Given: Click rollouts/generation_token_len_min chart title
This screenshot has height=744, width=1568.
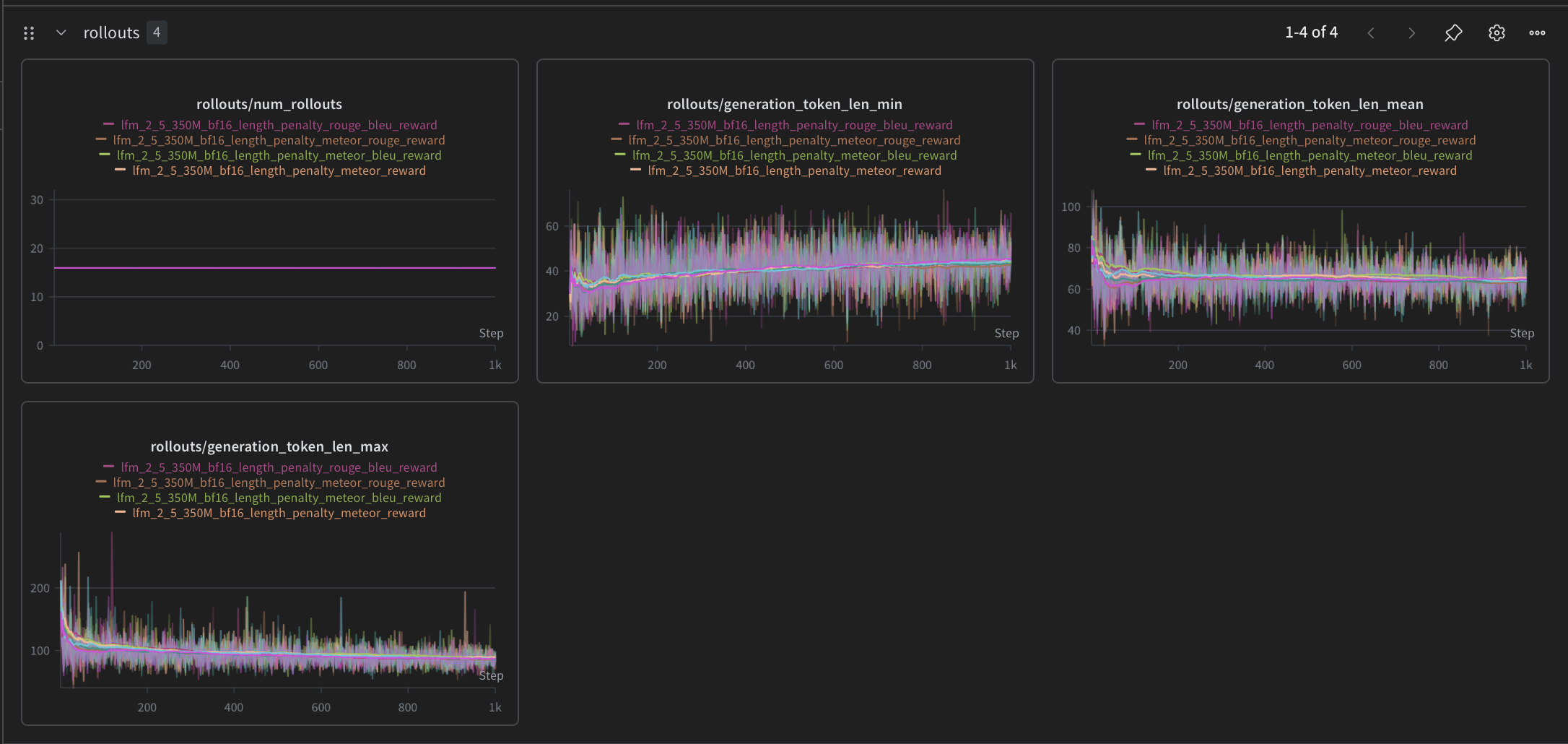Looking at the screenshot, I should coord(785,104).
